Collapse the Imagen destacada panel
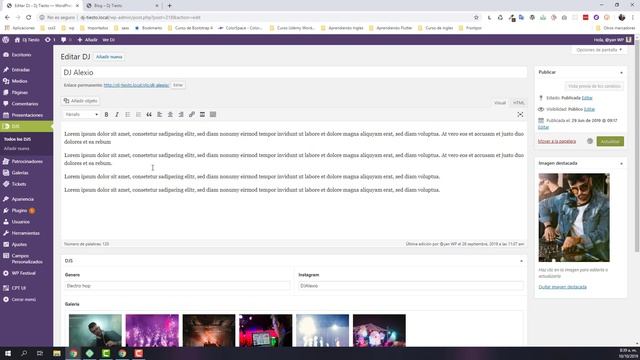 tap(621, 164)
